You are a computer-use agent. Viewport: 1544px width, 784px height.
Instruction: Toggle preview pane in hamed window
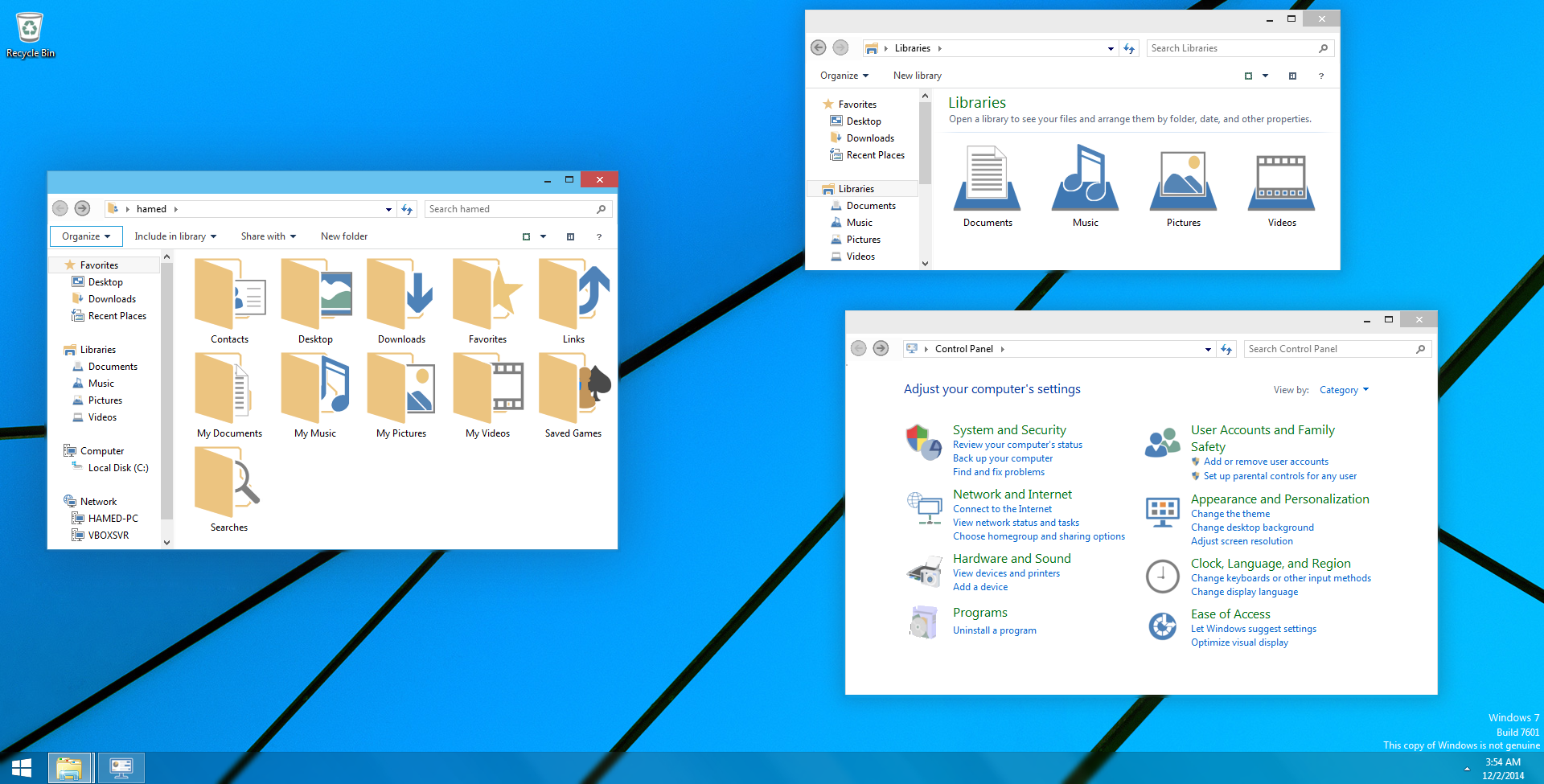click(x=570, y=236)
